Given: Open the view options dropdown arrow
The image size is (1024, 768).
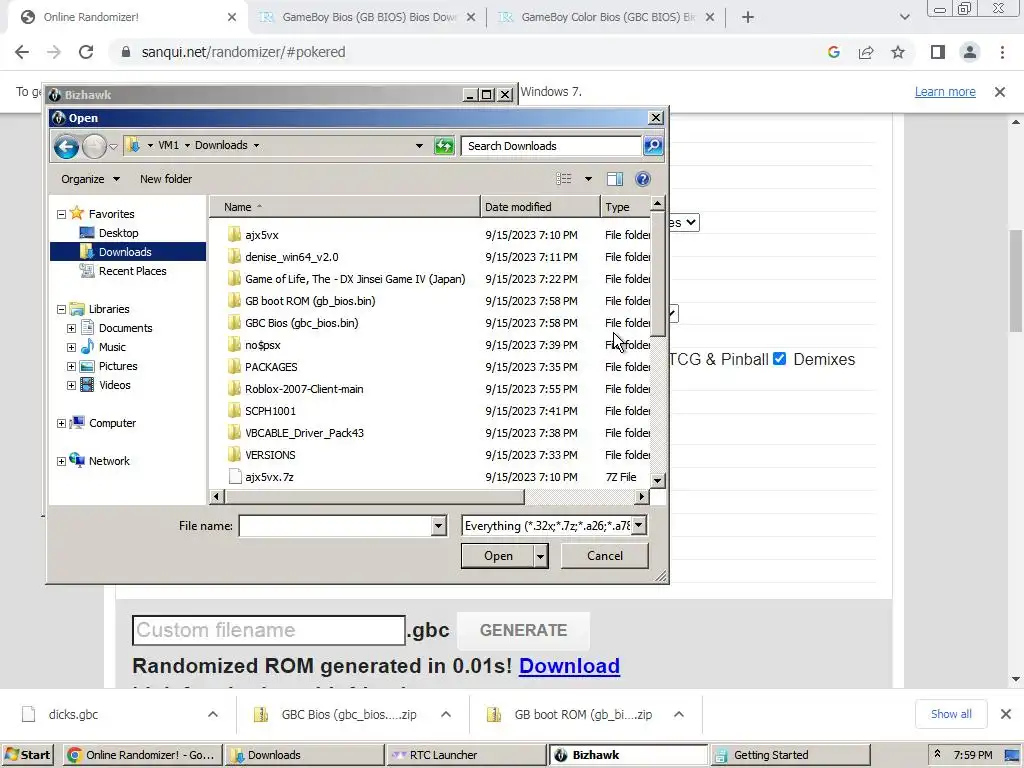Looking at the screenshot, I should point(588,179).
